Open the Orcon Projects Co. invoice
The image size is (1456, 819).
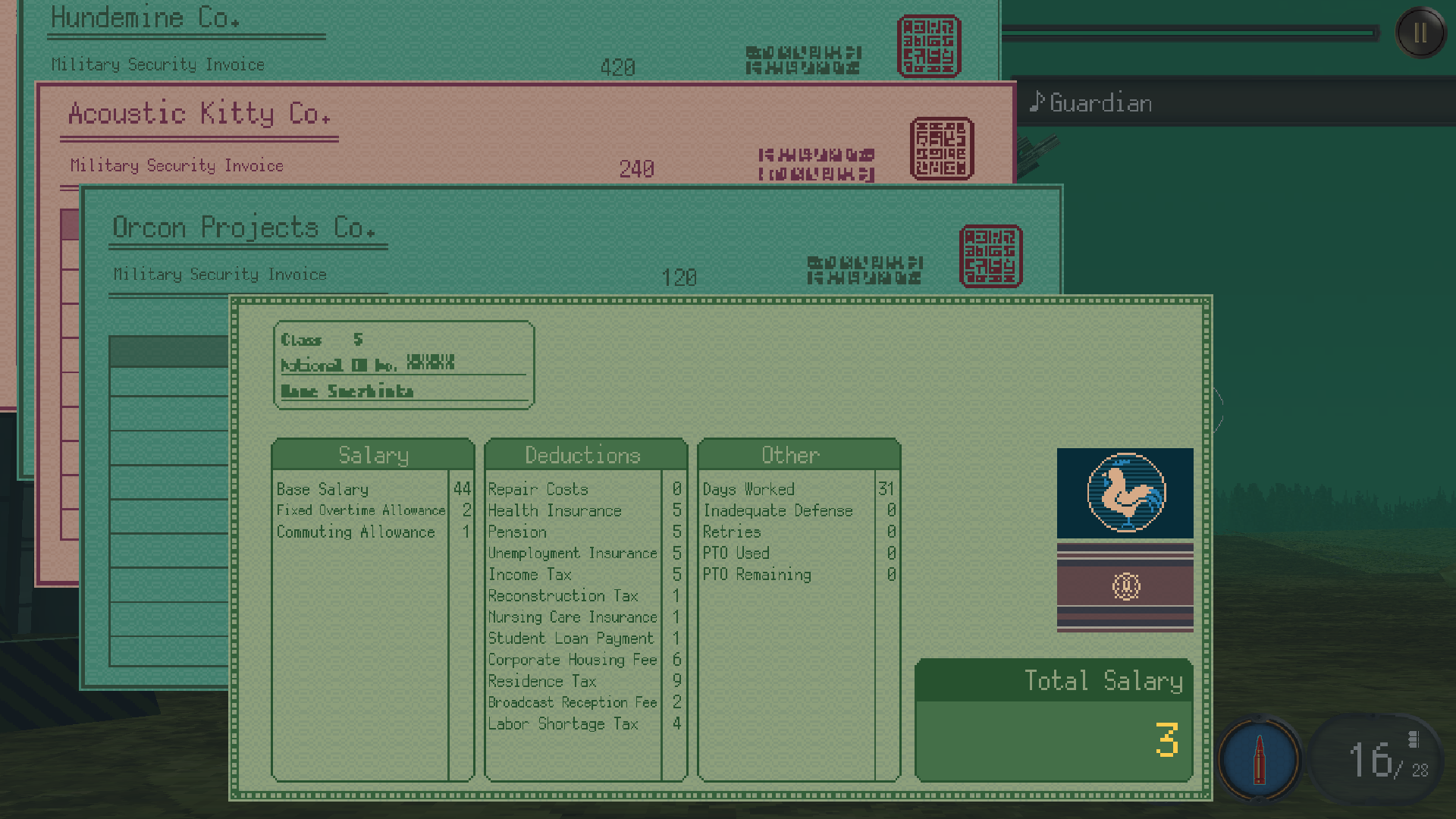pyautogui.click(x=243, y=227)
